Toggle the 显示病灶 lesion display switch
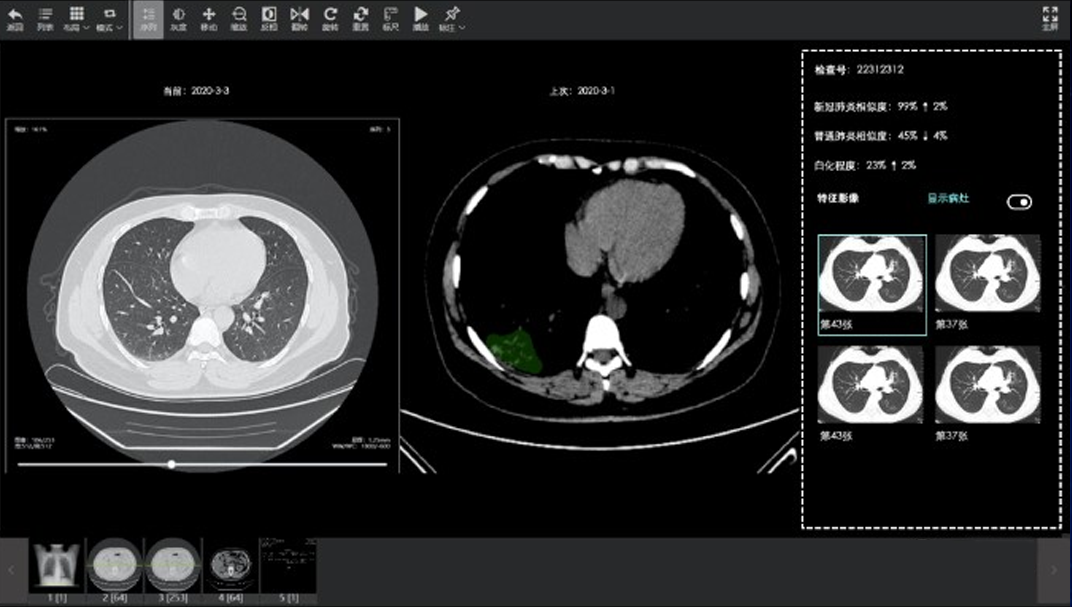The height and width of the screenshot is (607, 1072). point(1019,202)
